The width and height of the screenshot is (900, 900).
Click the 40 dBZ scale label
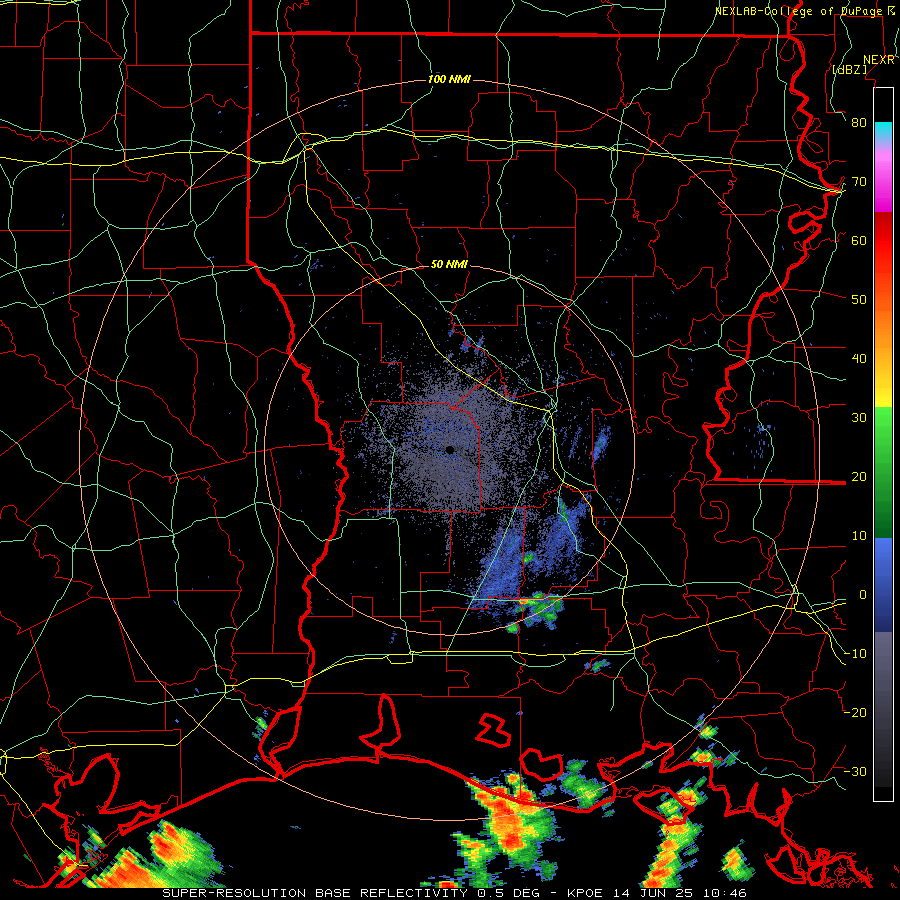tap(859, 359)
